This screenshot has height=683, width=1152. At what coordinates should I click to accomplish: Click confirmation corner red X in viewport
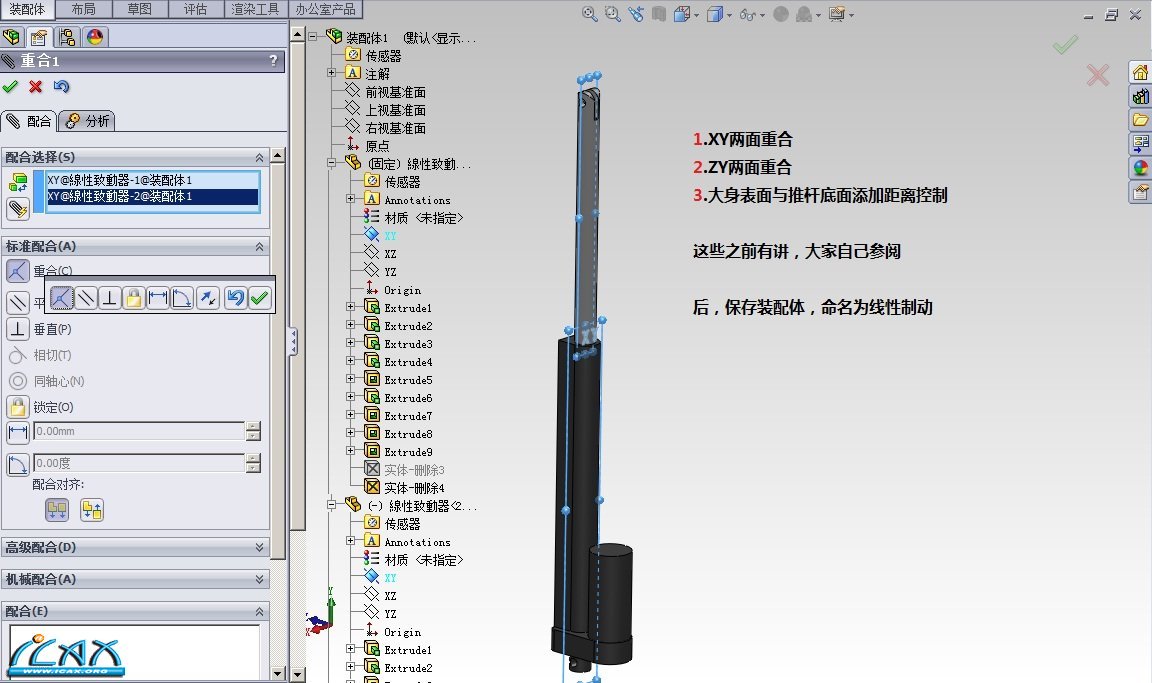click(1098, 74)
